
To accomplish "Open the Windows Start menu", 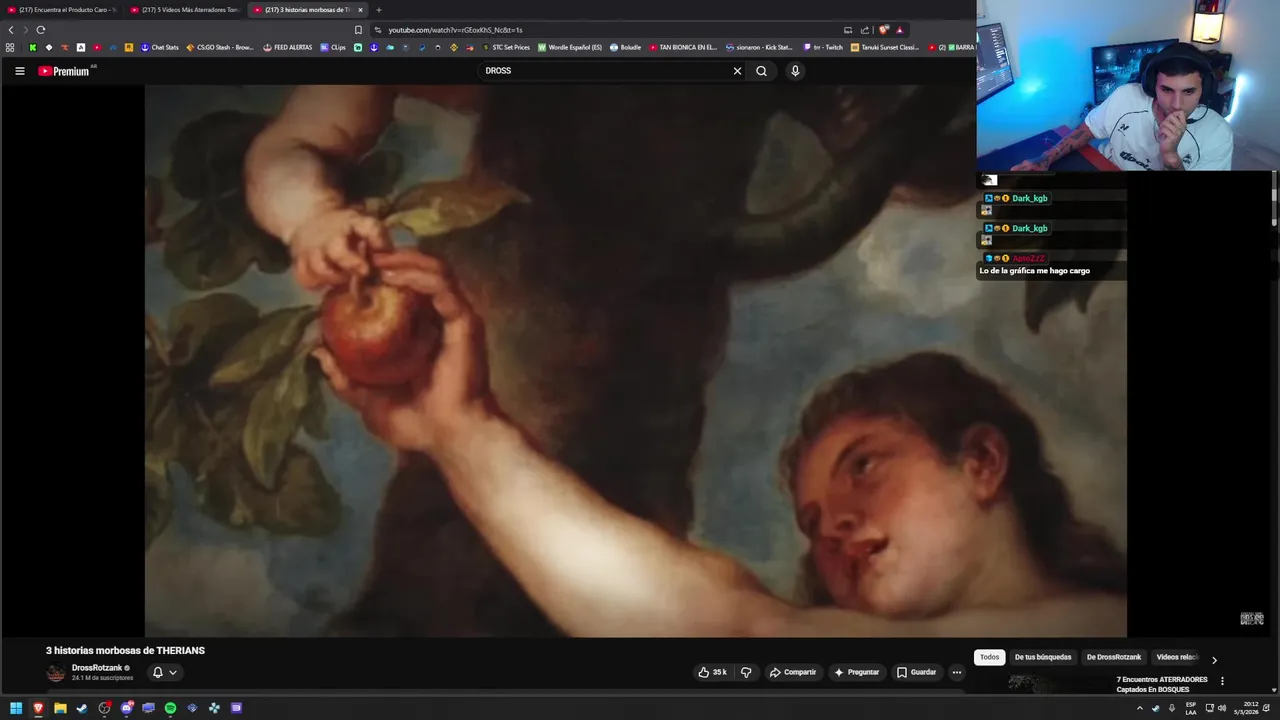I will [16, 708].
